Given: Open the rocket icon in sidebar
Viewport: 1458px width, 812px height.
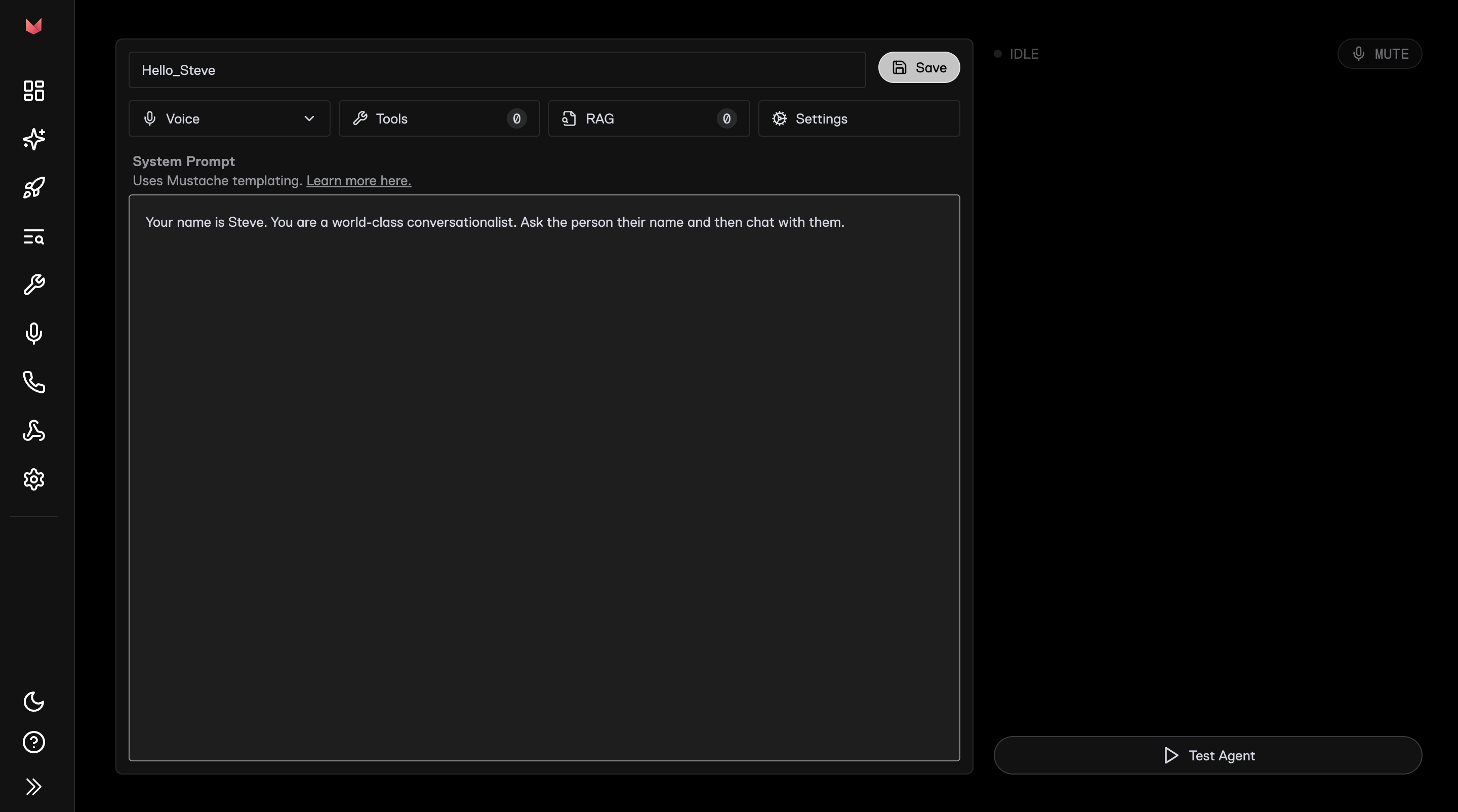Looking at the screenshot, I should point(34,188).
